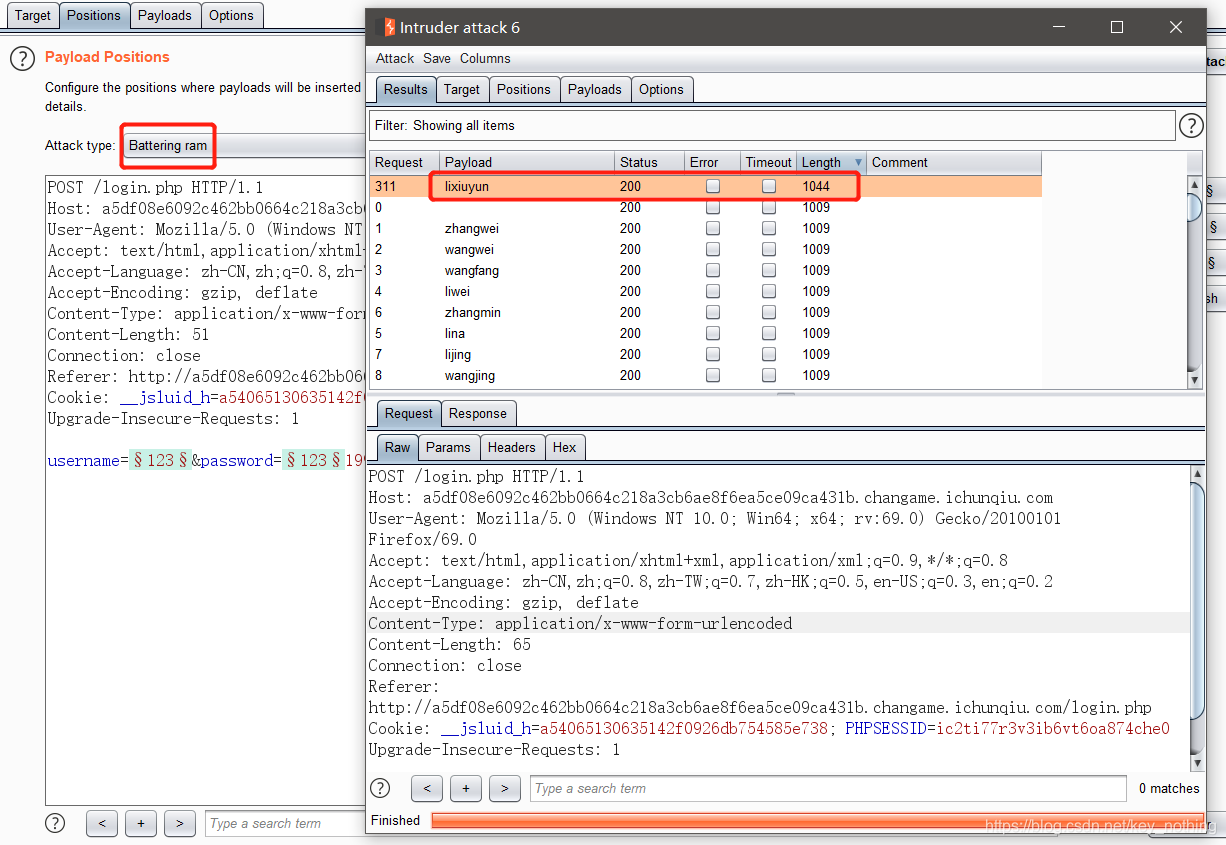Select the lixiuyun result row
This screenshot has width=1226, height=845.
[x=705, y=186]
